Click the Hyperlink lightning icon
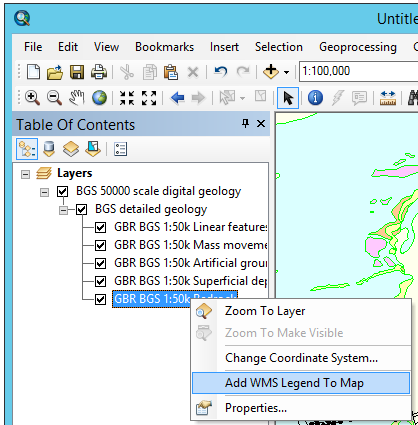The width and height of the screenshot is (418, 425). 338,98
